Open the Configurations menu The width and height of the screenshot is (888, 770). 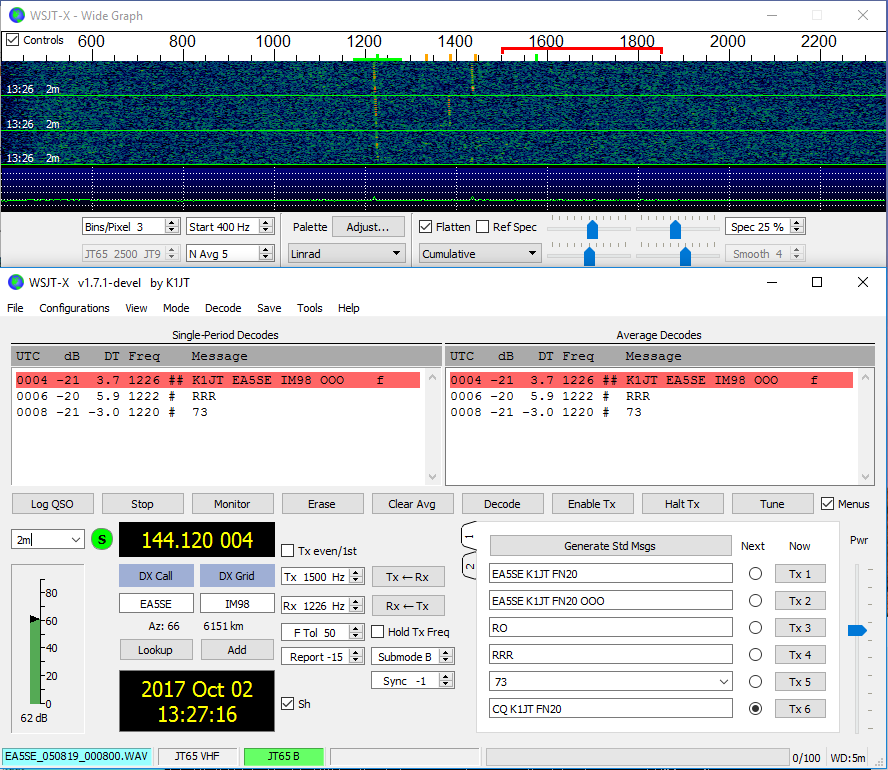click(74, 308)
